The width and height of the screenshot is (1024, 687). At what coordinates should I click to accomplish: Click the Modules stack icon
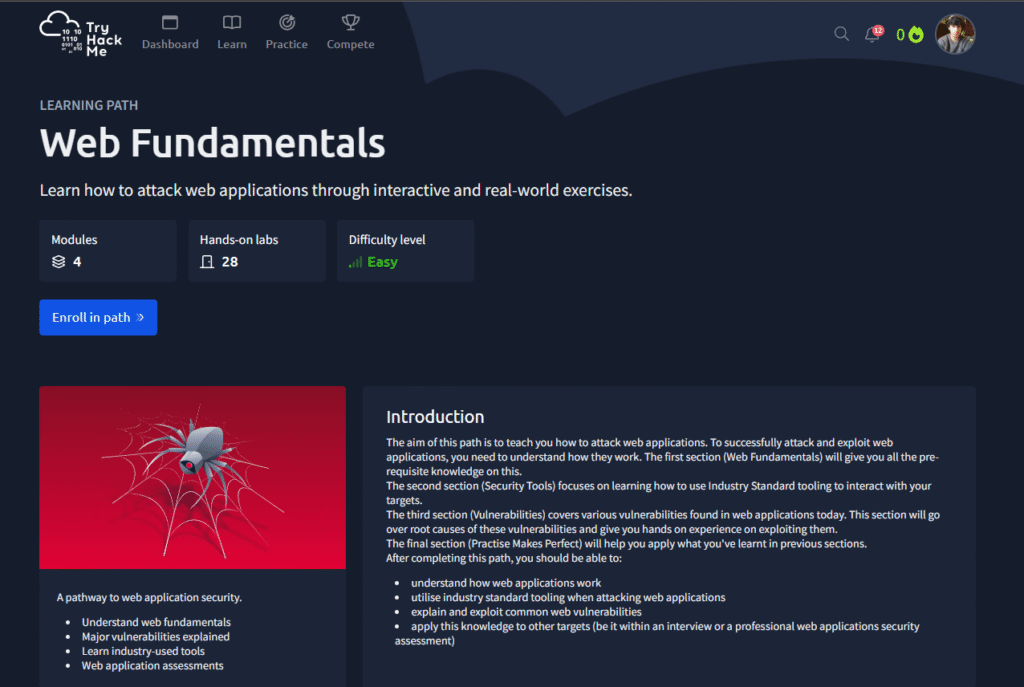coord(58,262)
